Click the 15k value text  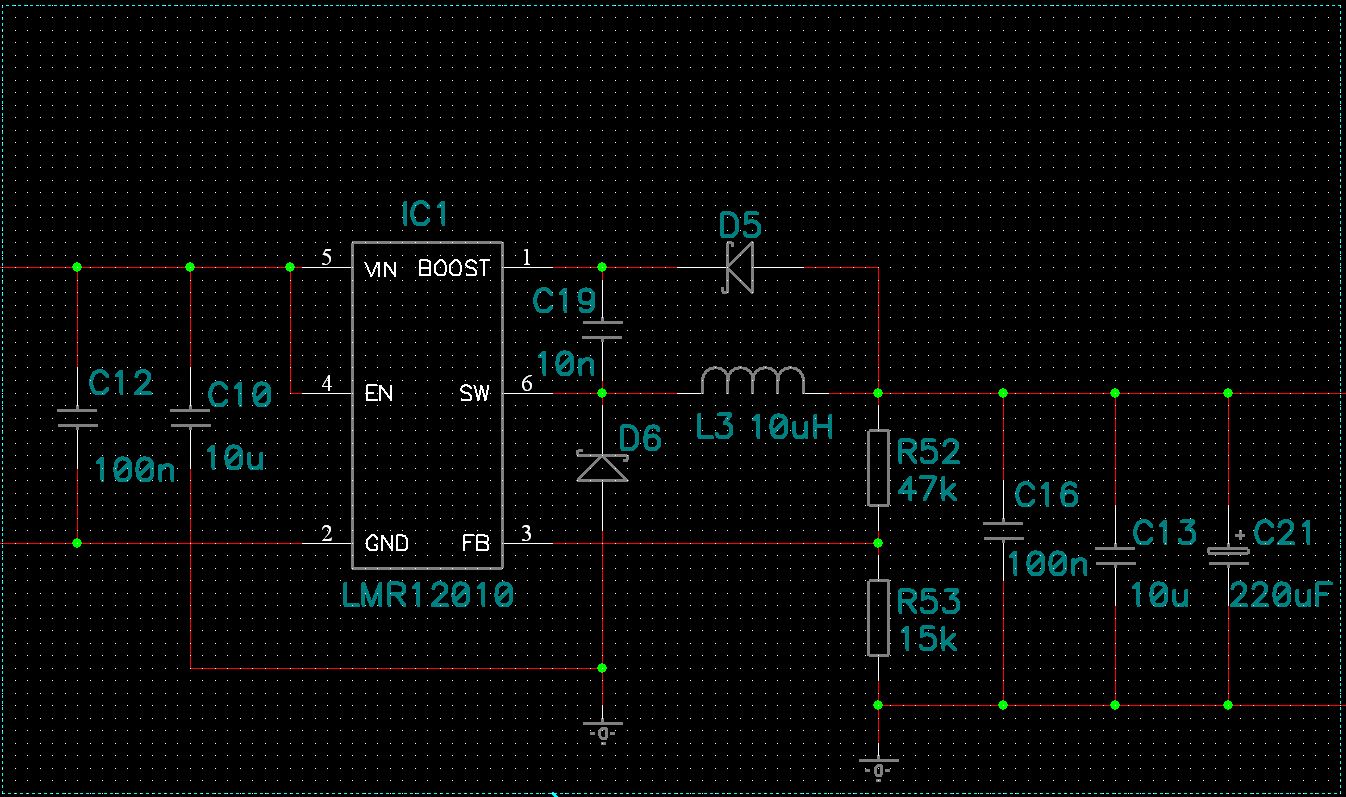(927, 639)
